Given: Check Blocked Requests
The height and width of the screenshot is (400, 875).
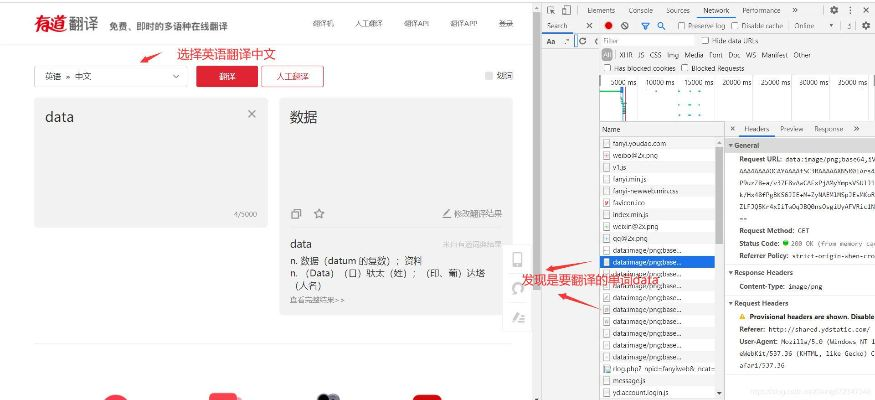Looking at the screenshot, I should [x=684, y=68].
